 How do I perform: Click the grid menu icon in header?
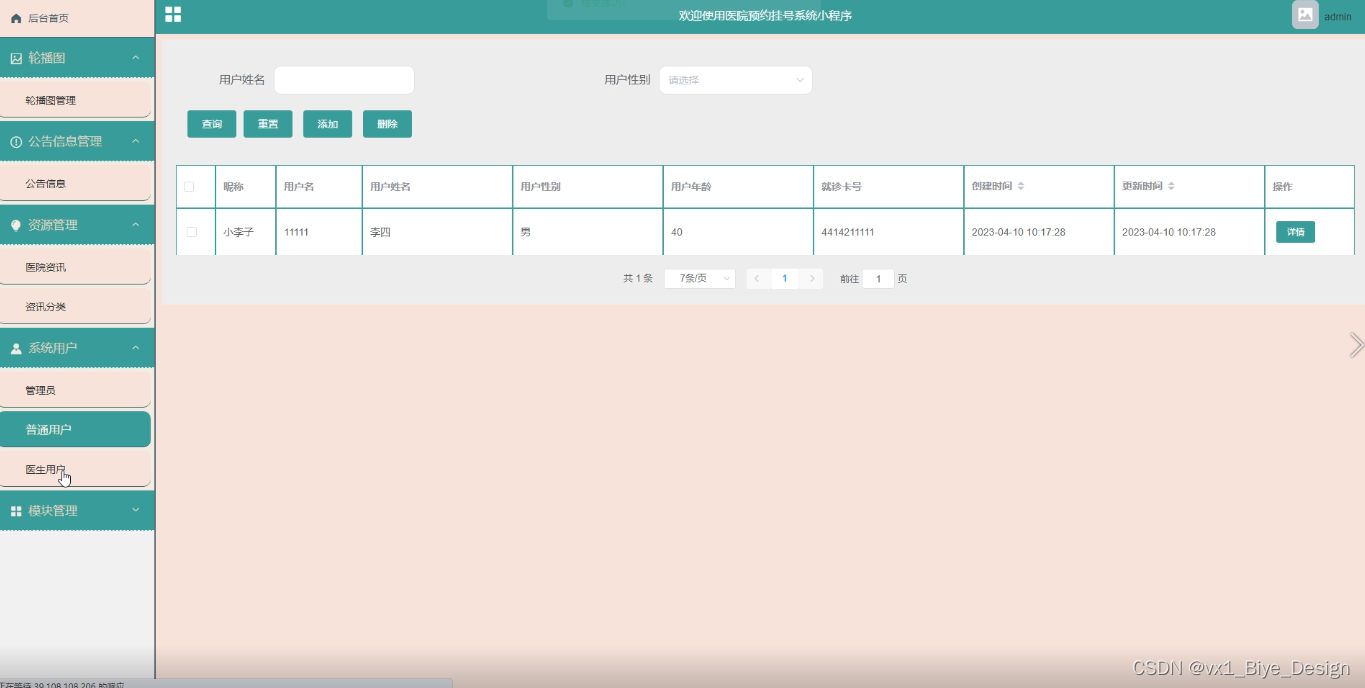click(173, 14)
